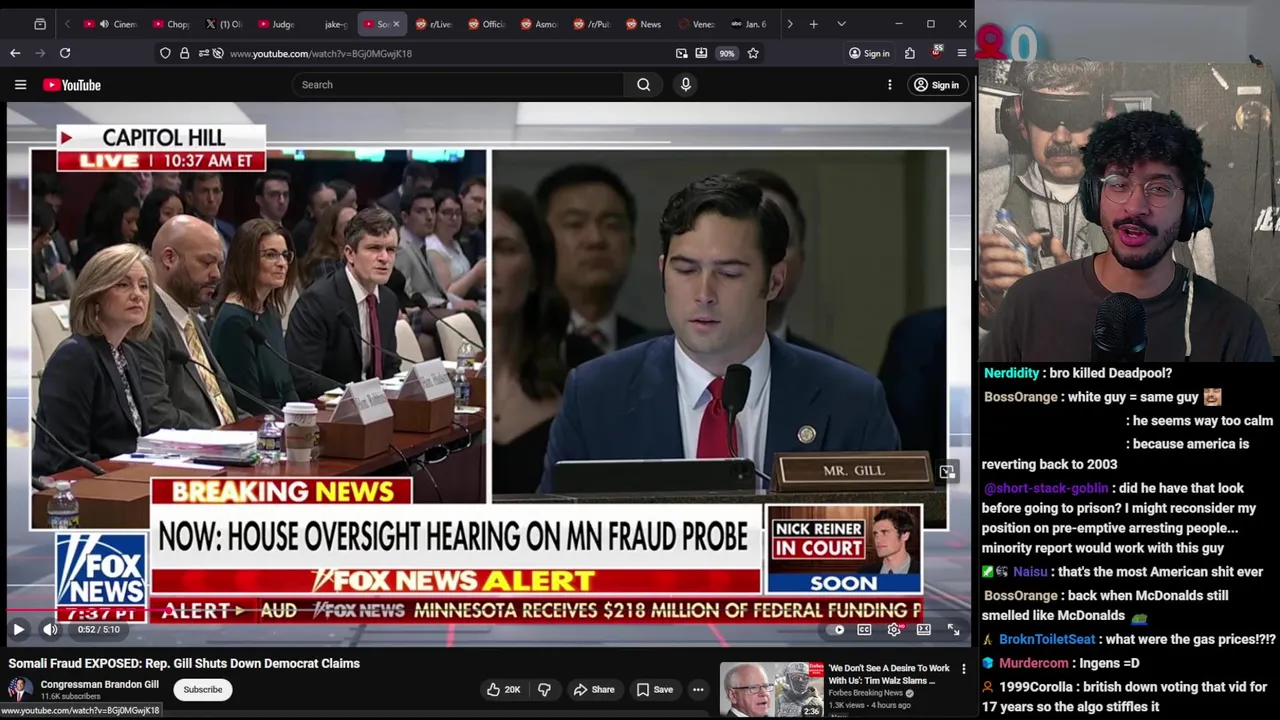Subscribe to Congressman Brandon Gill

click(x=202, y=689)
